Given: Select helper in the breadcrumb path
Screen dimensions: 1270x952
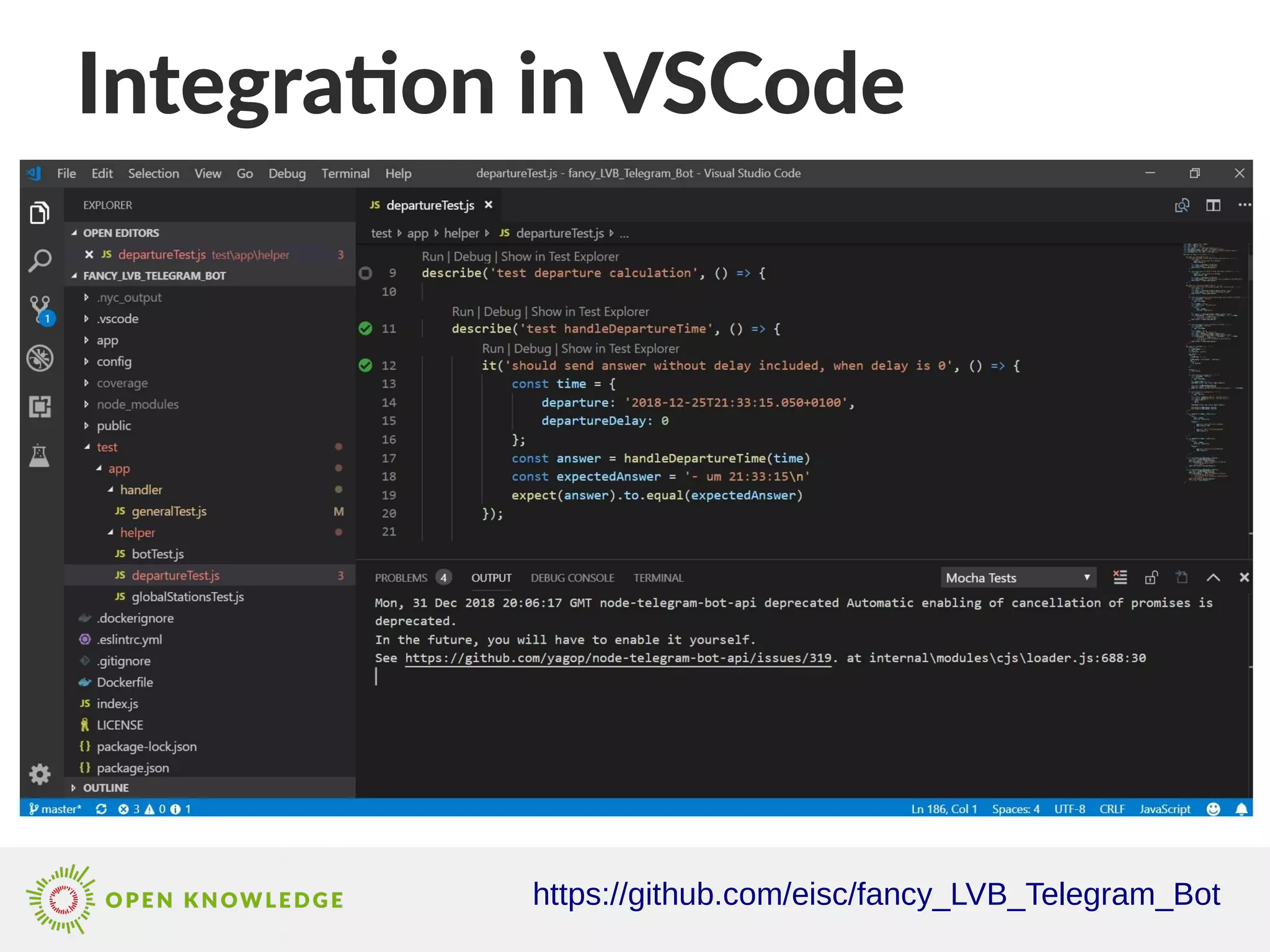Looking at the screenshot, I should (461, 234).
